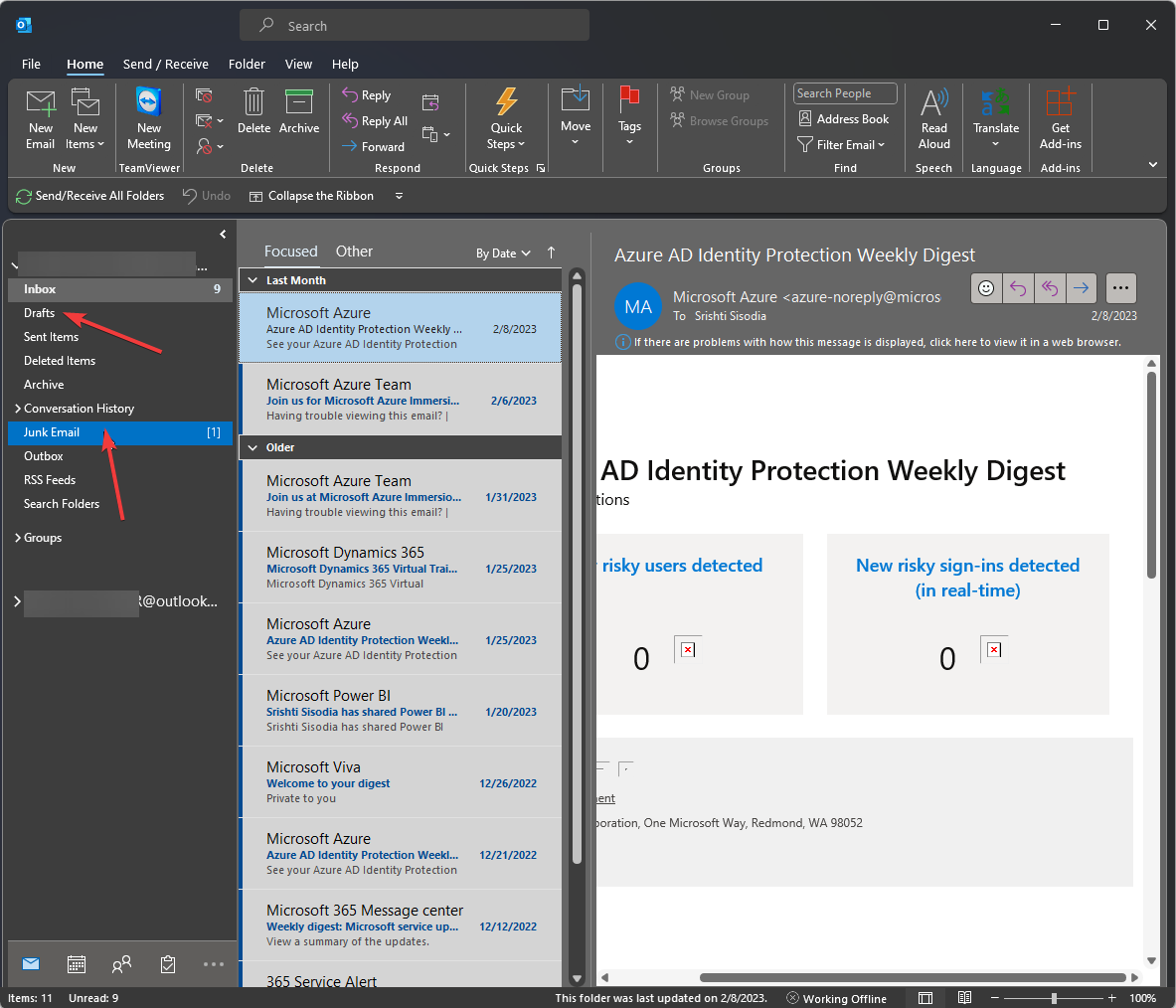Viewport: 1176px width, 1008px height.
Task: Click Normal view status bar icon
Action: click(925, 998)
